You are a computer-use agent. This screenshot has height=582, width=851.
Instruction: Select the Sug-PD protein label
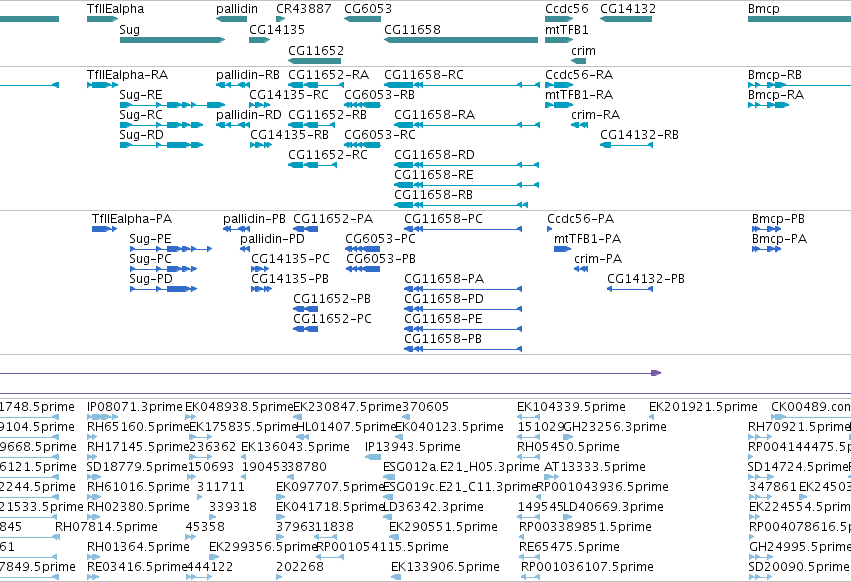(x=151, y=279)
